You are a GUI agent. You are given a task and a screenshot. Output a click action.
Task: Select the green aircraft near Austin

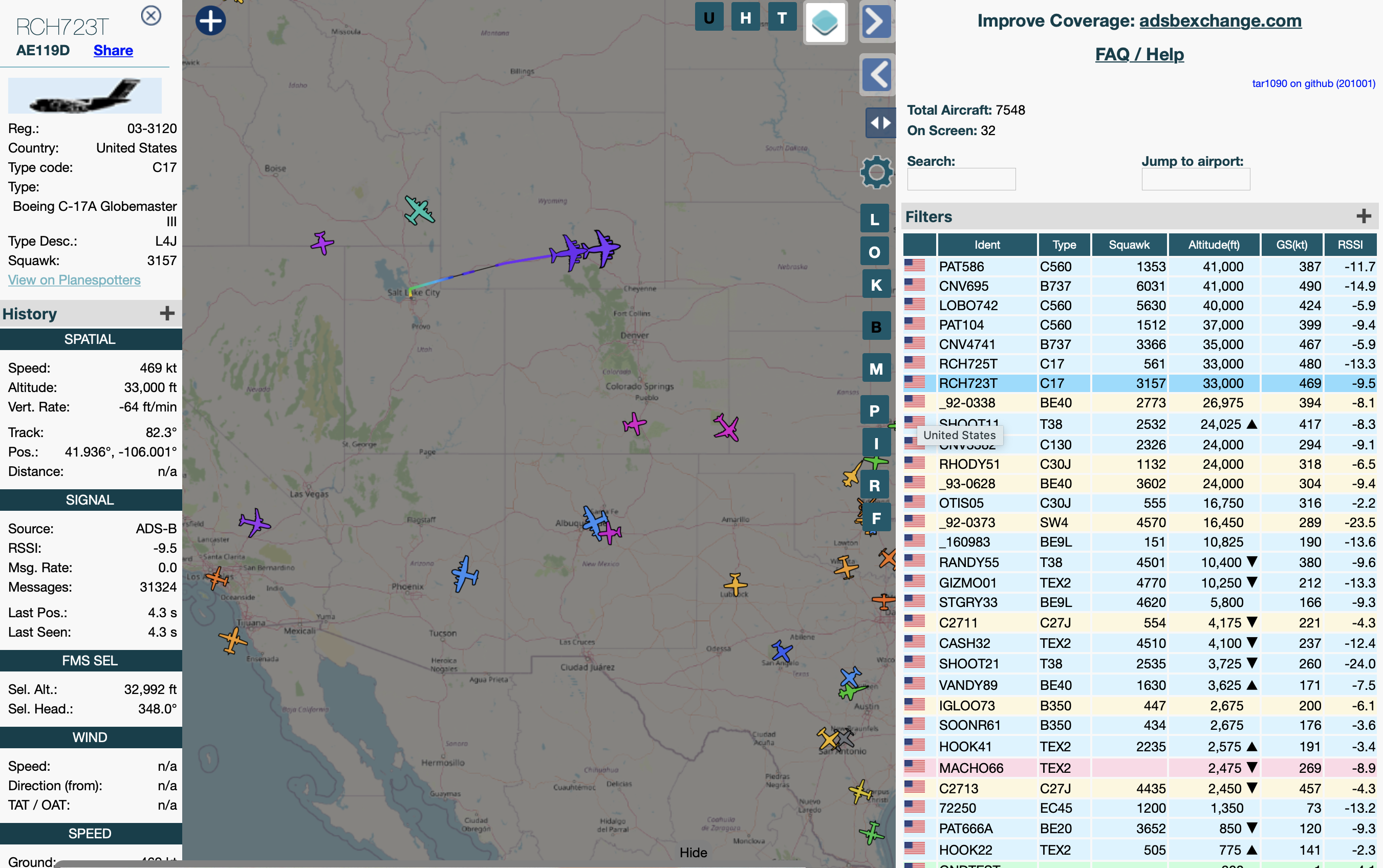[x=852, y=691]
